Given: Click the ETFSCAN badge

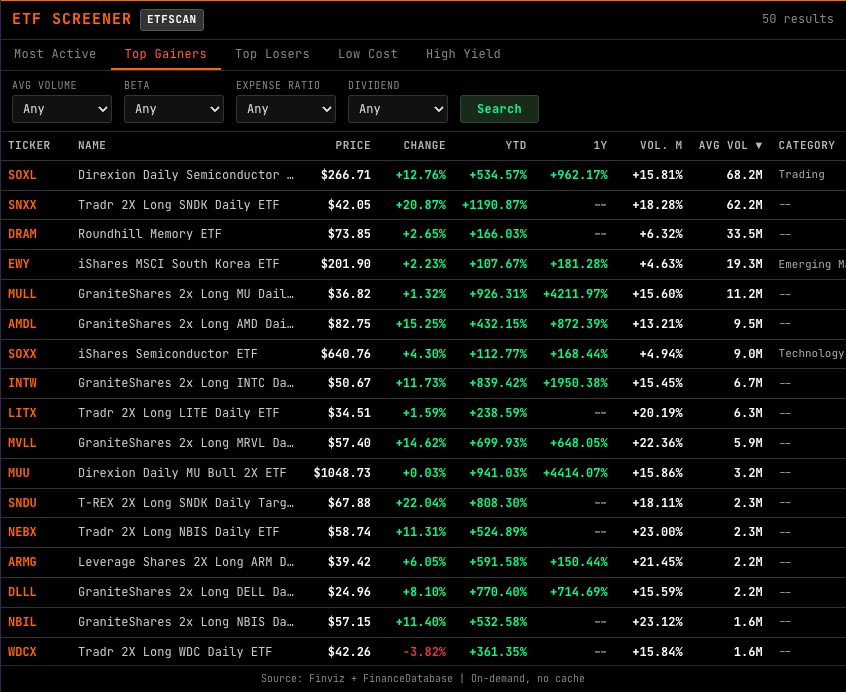Looking at the screenshot, I should (172, 19).
